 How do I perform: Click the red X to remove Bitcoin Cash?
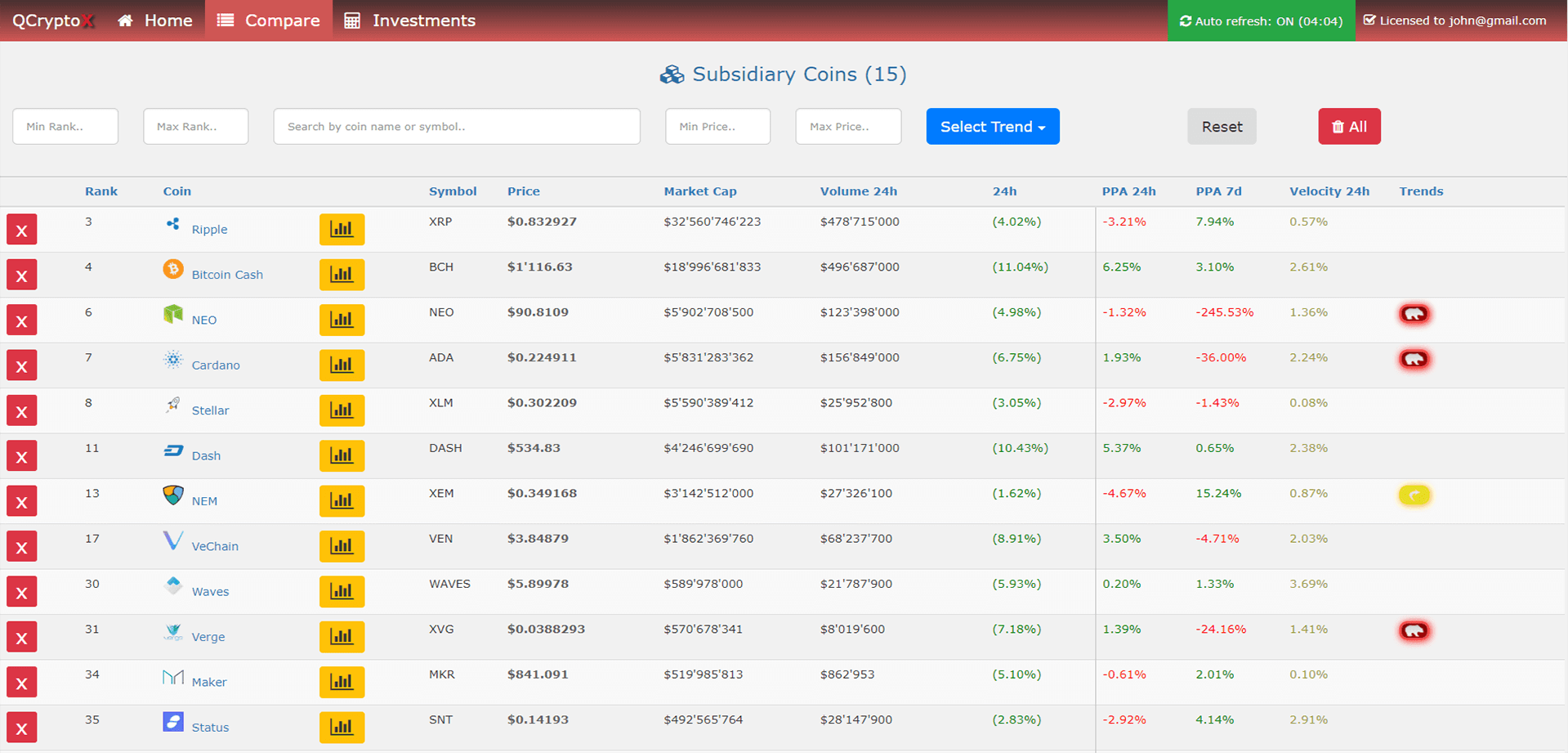[22, 276]
